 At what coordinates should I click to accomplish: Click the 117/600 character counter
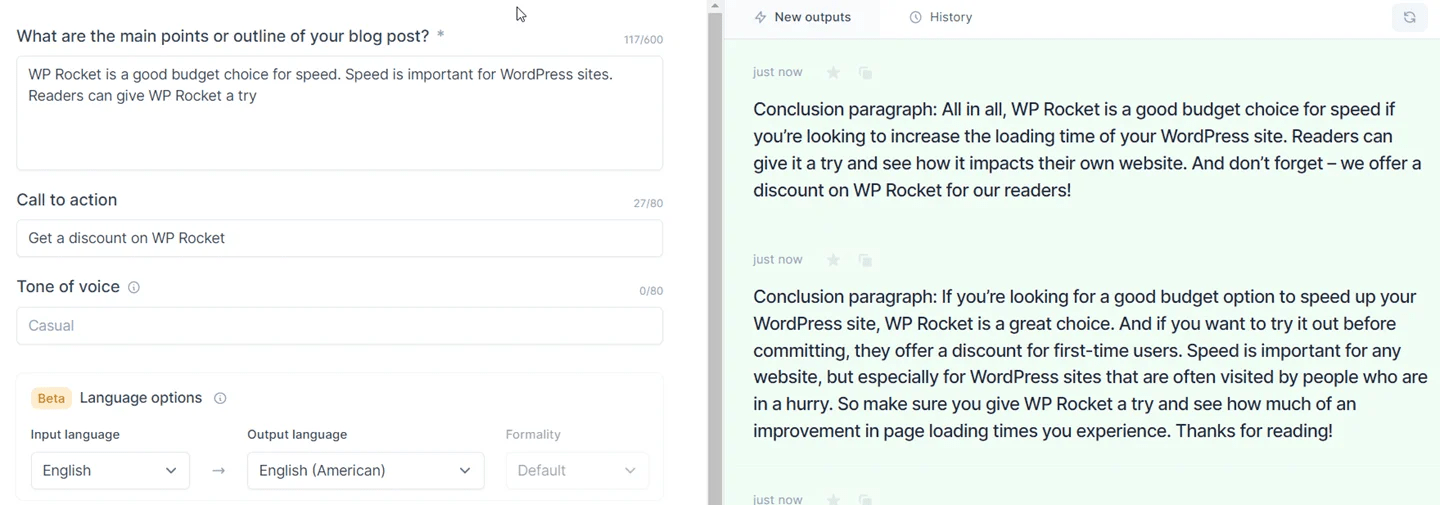coord(643,40)
